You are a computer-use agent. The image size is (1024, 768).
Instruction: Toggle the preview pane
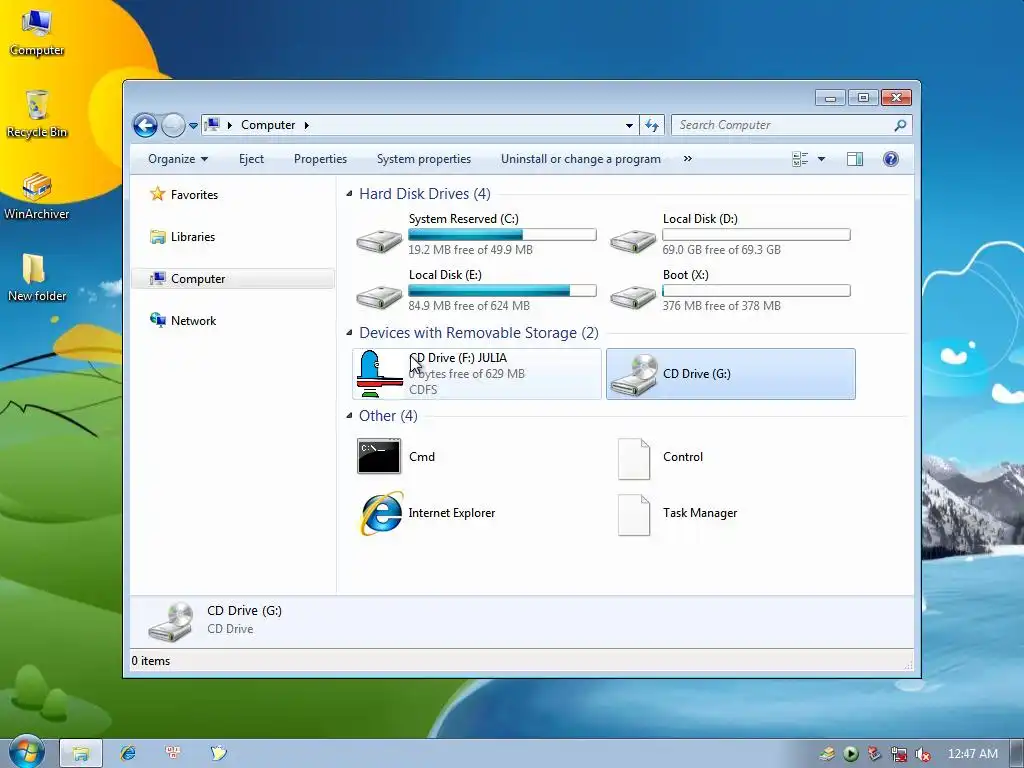pos(855,159)
